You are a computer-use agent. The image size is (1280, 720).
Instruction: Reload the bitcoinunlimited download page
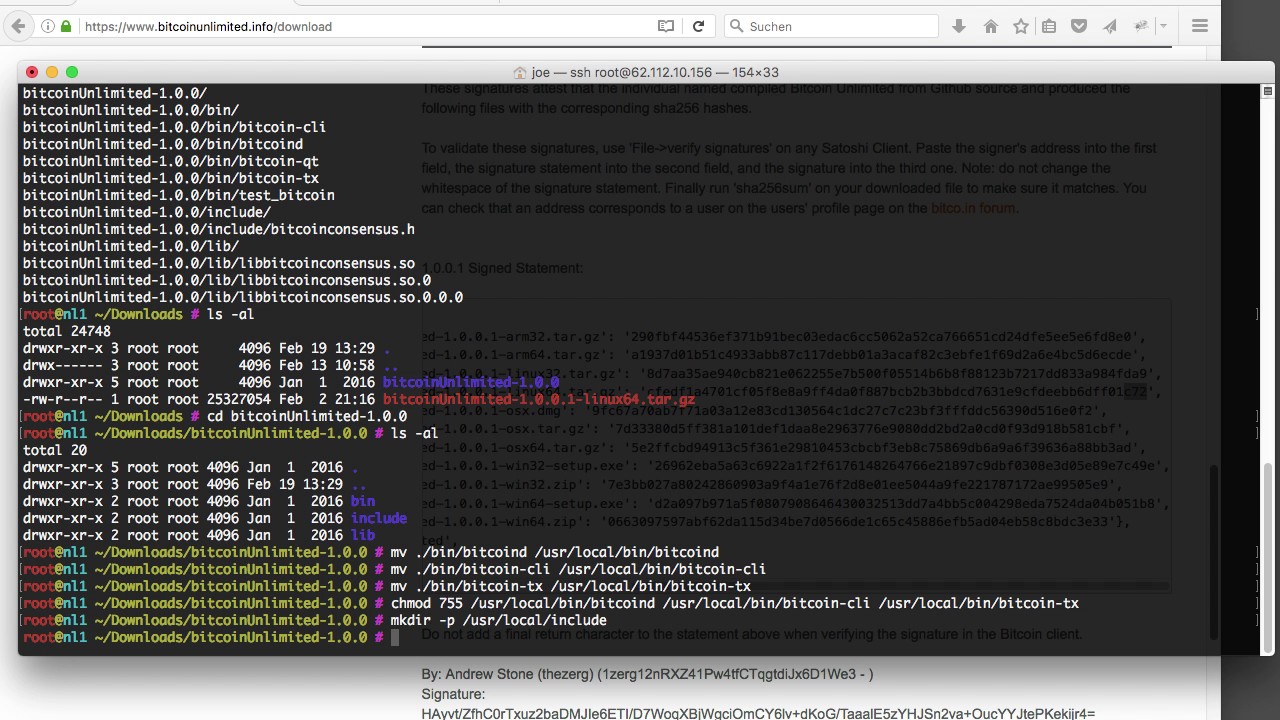(698, 27)
